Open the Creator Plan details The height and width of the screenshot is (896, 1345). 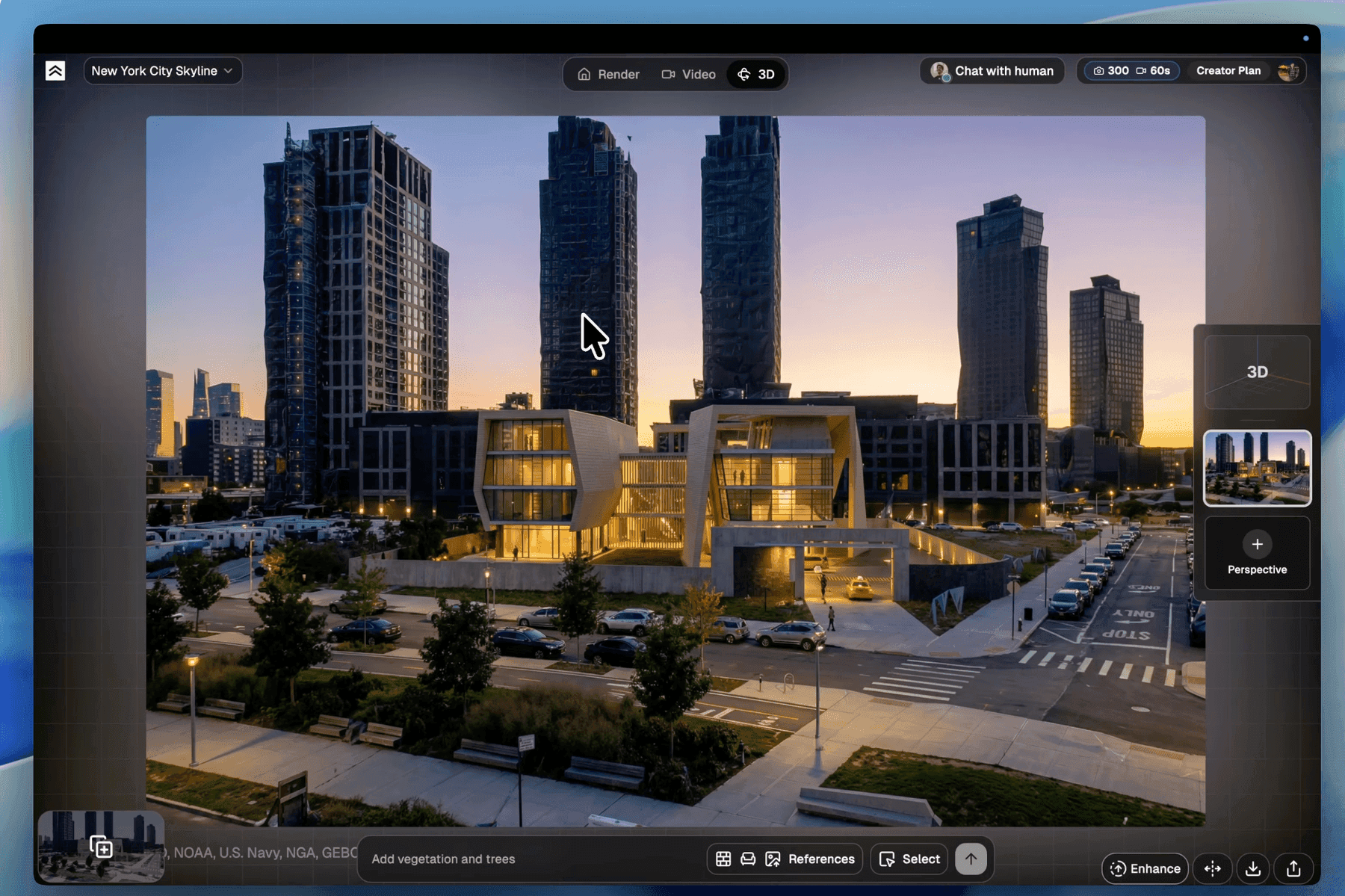1228,71
